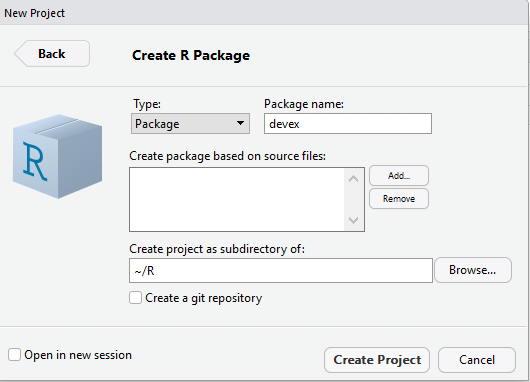This screenshot has height=382, width=530.
Task: Check Open in new session
Action: point(15,355)
